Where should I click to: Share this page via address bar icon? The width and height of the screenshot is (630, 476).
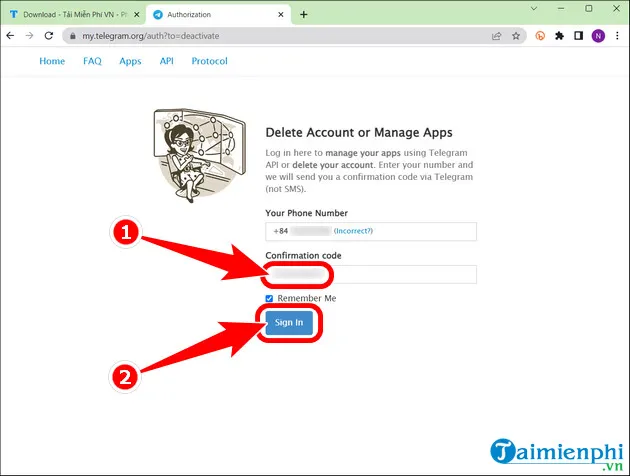point(497,36)
